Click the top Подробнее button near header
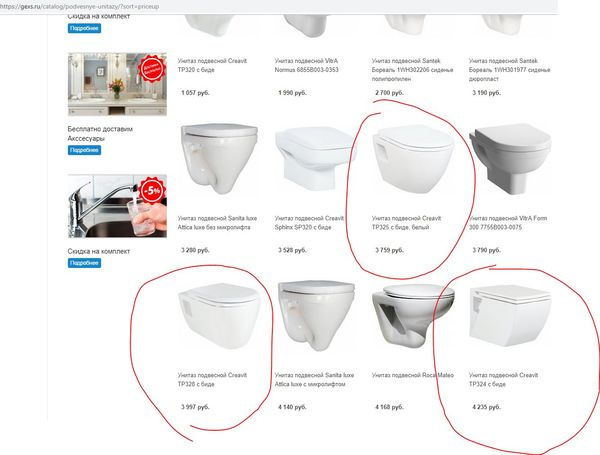This screenshot has height=455, width=600. pos(84,28)
